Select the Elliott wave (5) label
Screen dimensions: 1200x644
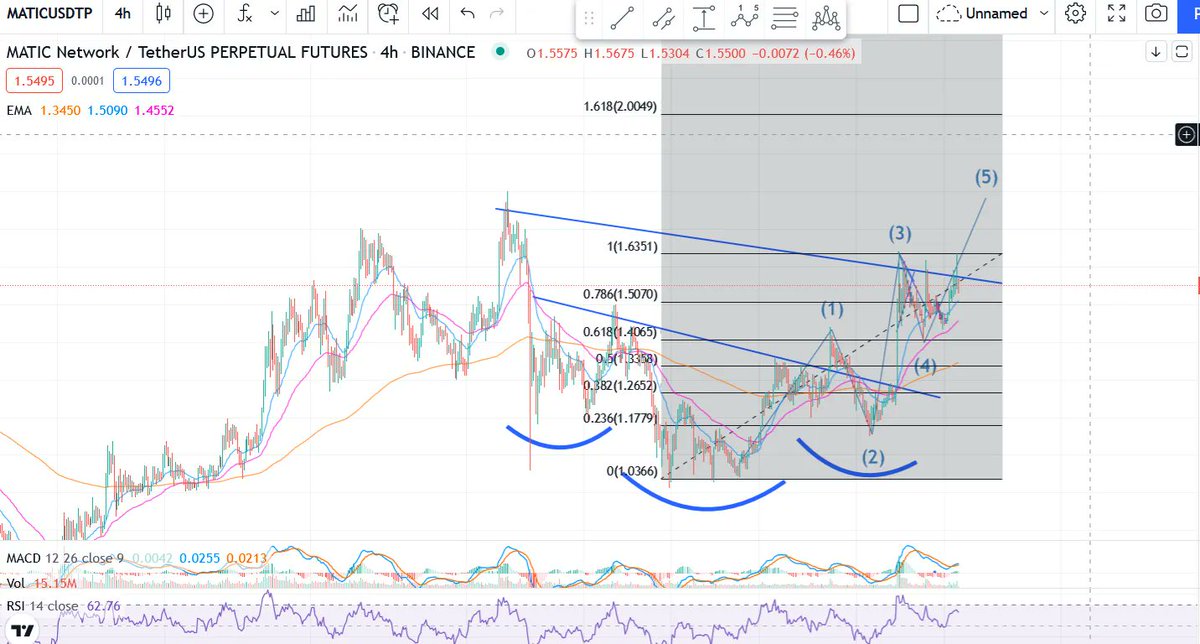point(986,177)
